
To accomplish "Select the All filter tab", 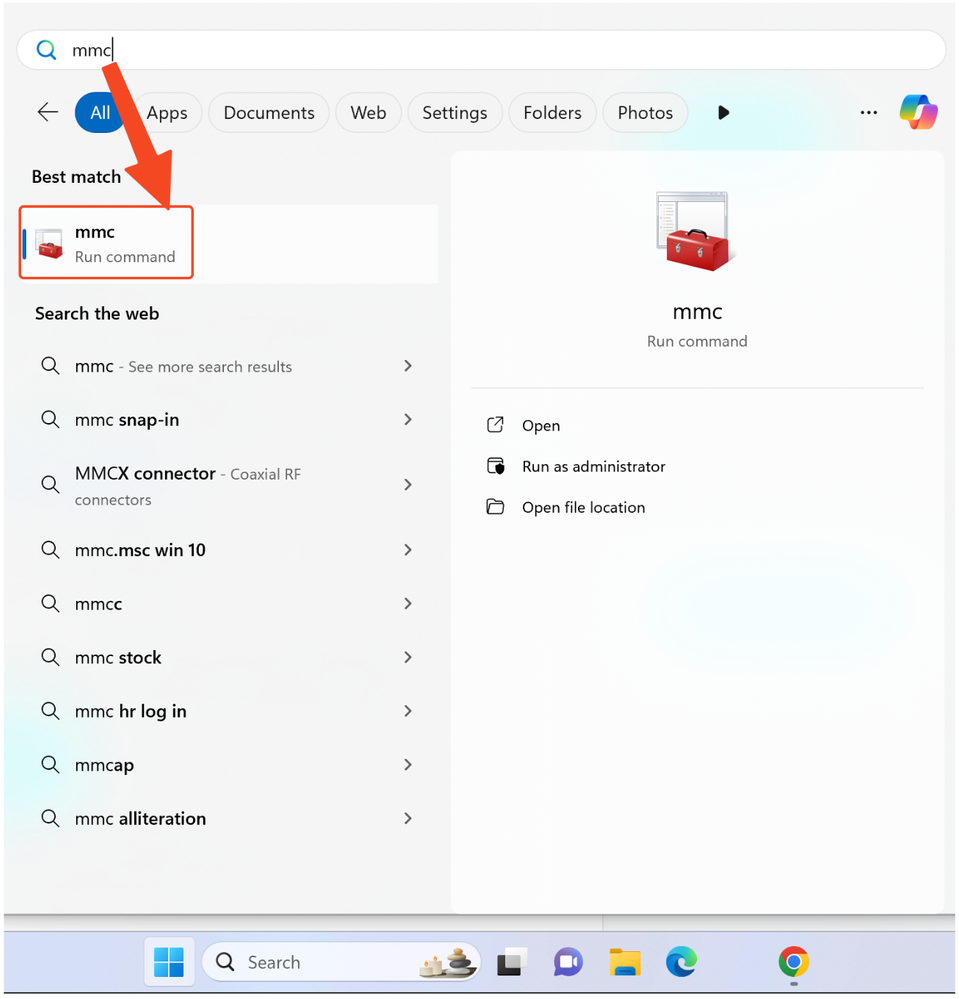I will 100,113.
